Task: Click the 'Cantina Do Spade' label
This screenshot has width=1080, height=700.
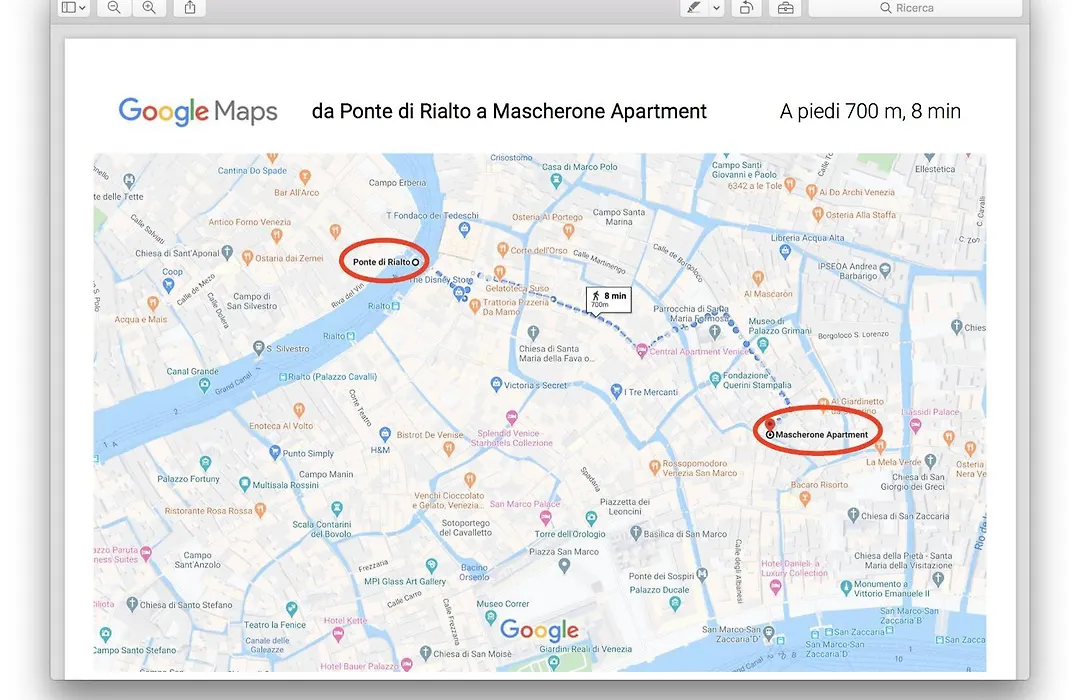Action: (x=252, y=171)
